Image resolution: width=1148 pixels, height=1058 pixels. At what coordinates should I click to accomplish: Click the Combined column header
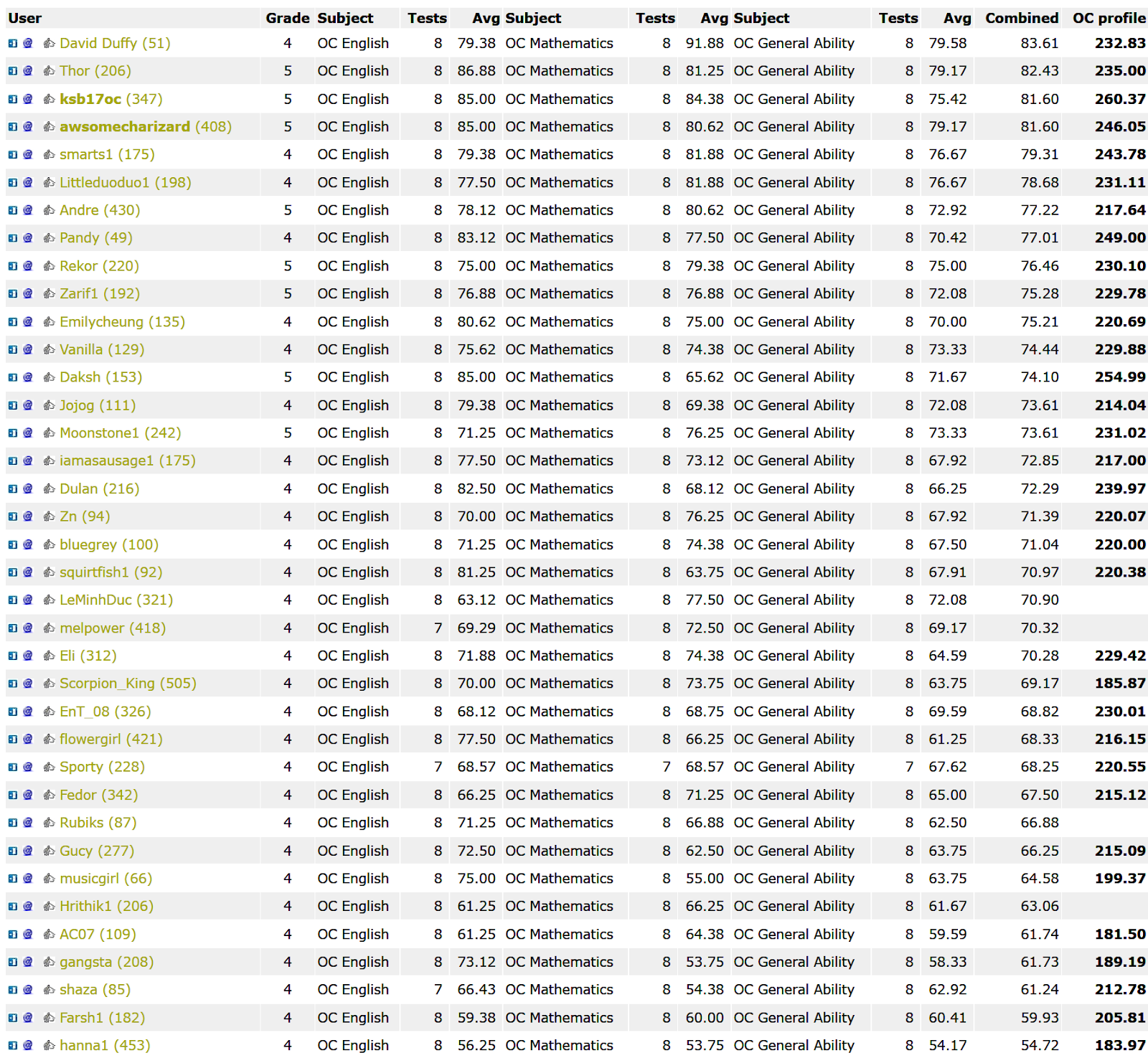(1022, 18)
